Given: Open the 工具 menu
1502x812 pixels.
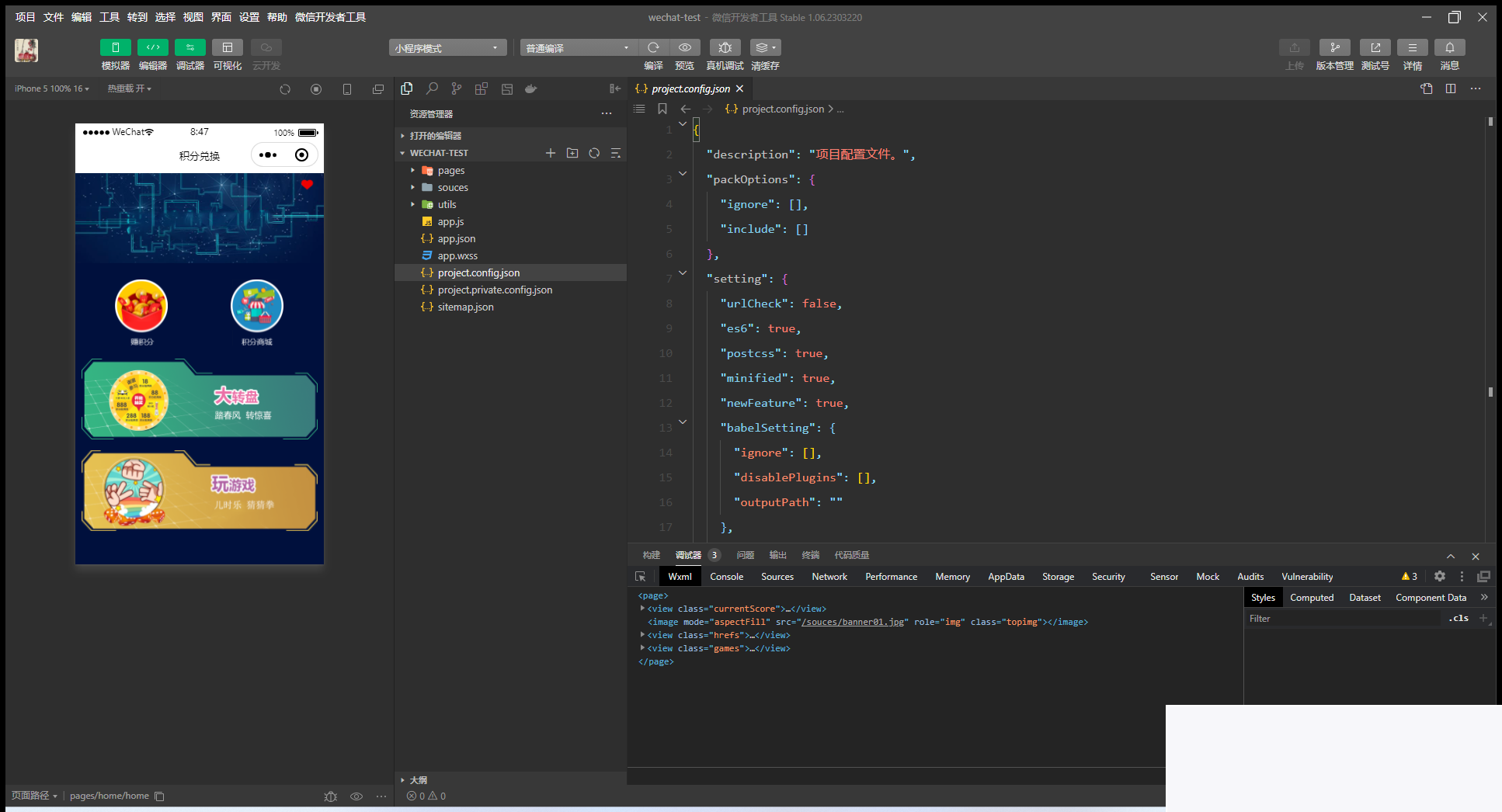Looking at the screenshot, I should (109, 17).
